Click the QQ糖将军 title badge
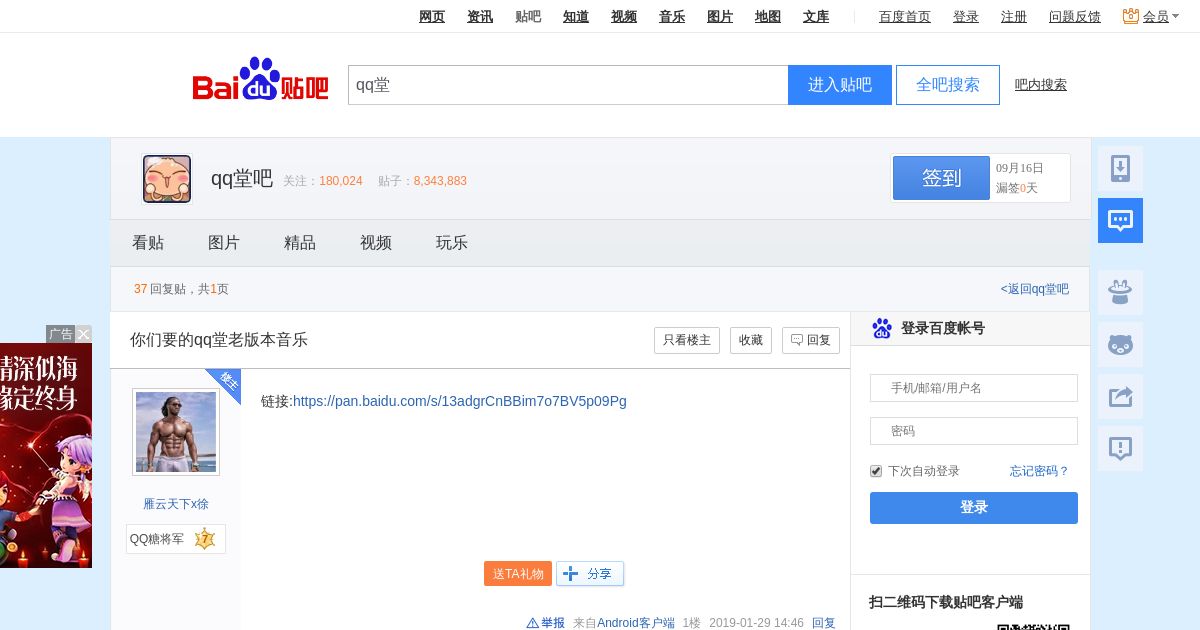This screenshot has width=1200, height=630. [176, 539]
